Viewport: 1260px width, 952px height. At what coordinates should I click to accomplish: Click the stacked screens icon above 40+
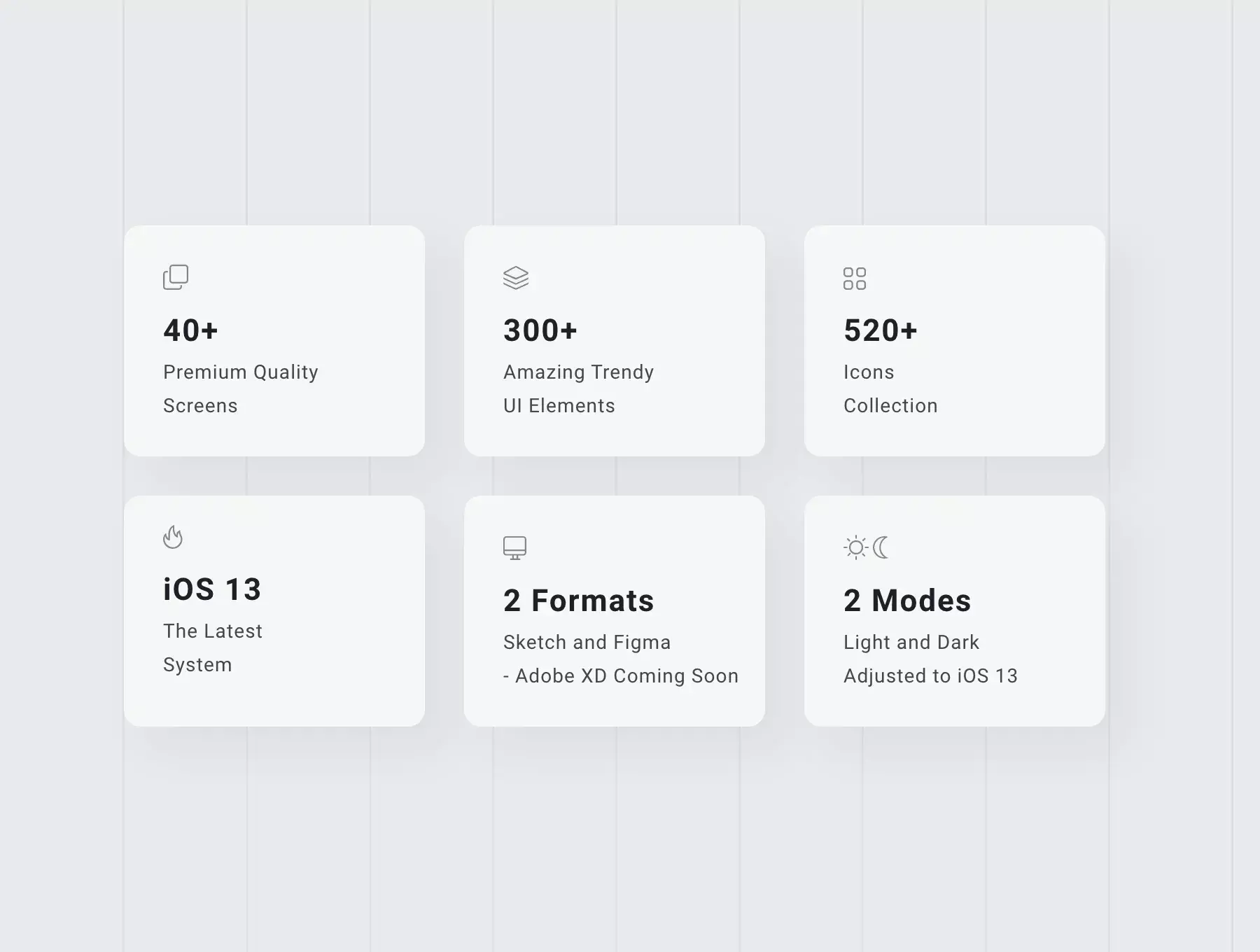tap(176, 277)
